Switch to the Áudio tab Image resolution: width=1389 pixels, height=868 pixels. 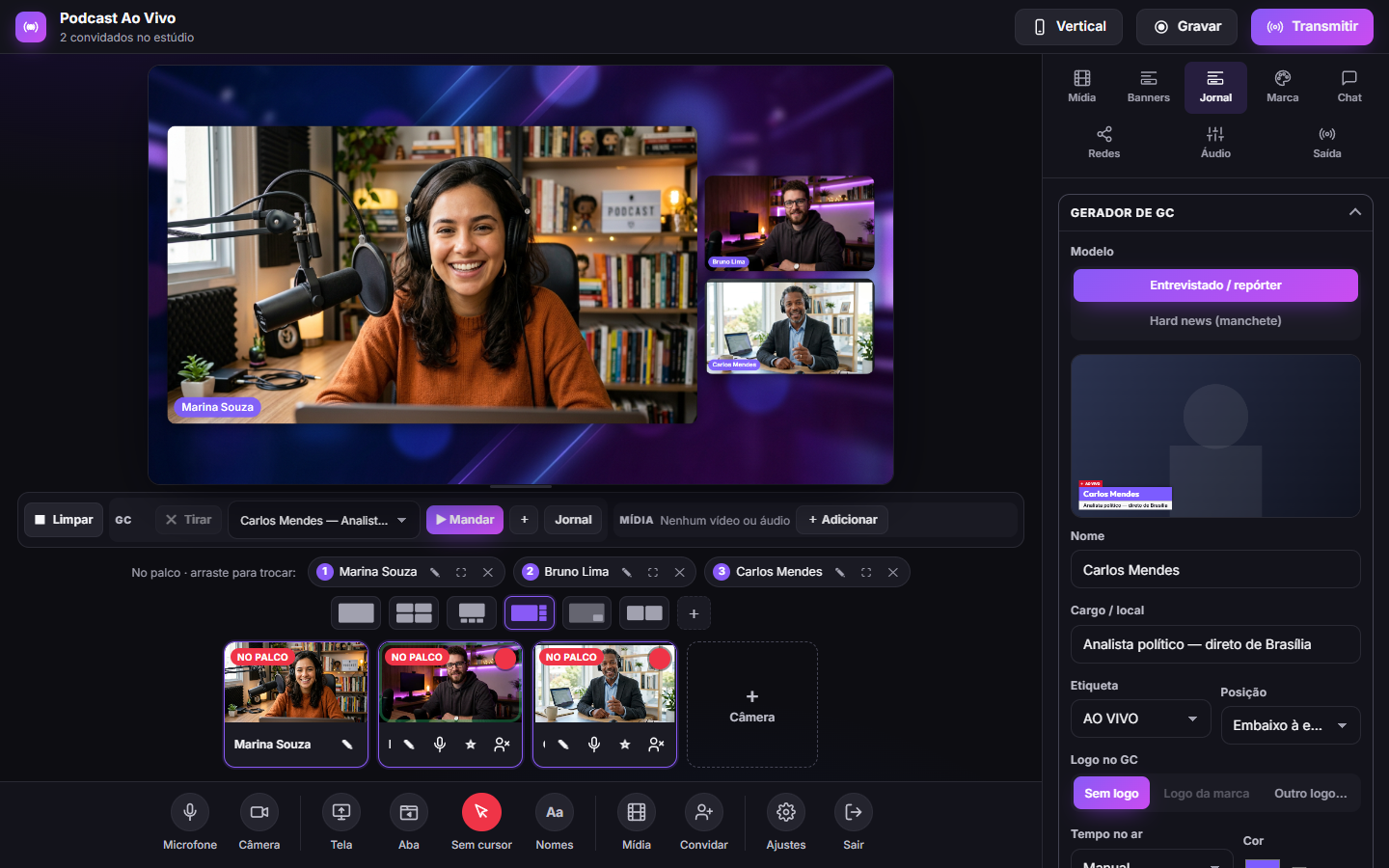pyautogui.click(x=1215, y=143)
